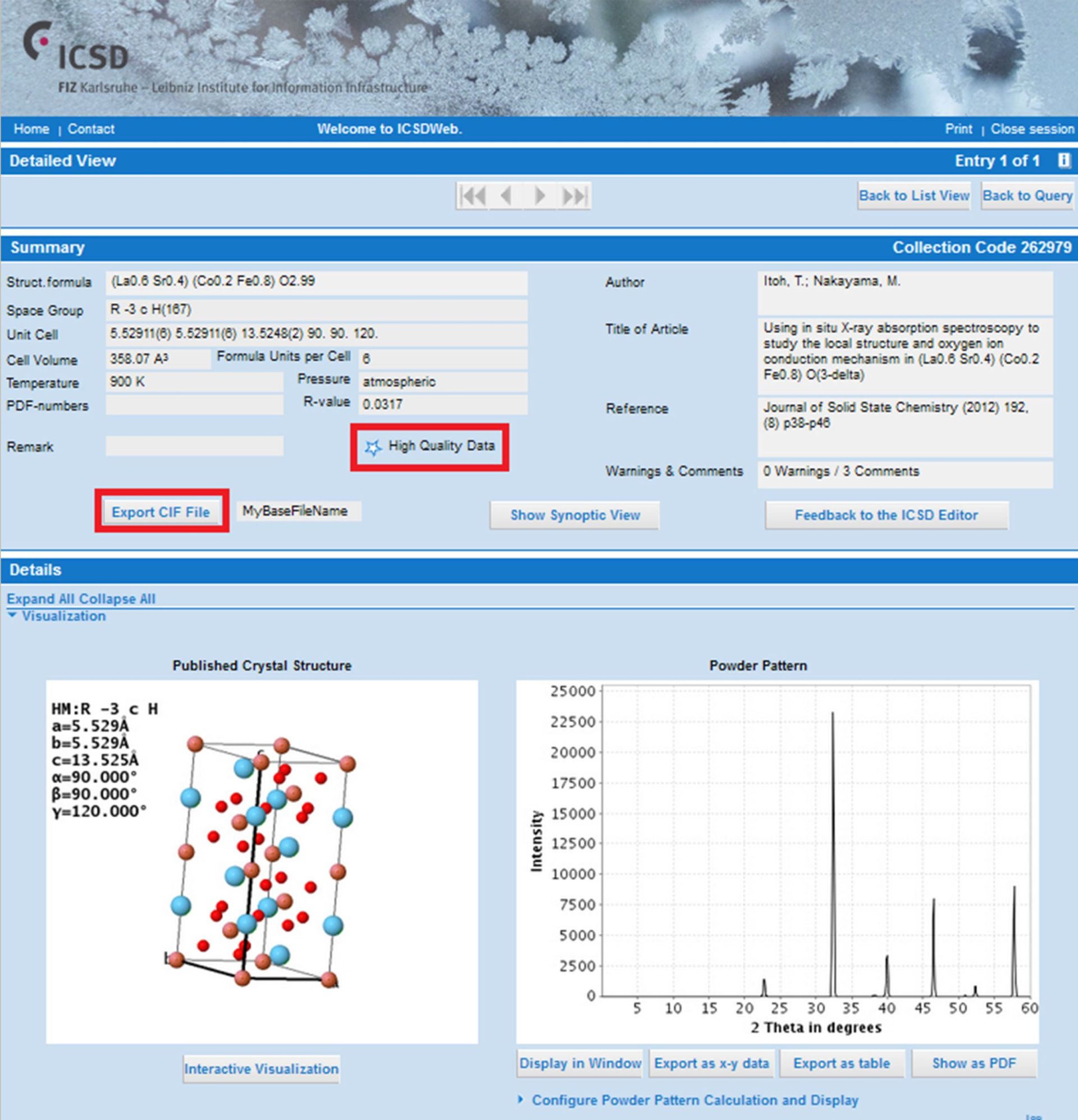Go to next entry arrow
This screenshot has height=1120, width=1078.
[539, 196]
